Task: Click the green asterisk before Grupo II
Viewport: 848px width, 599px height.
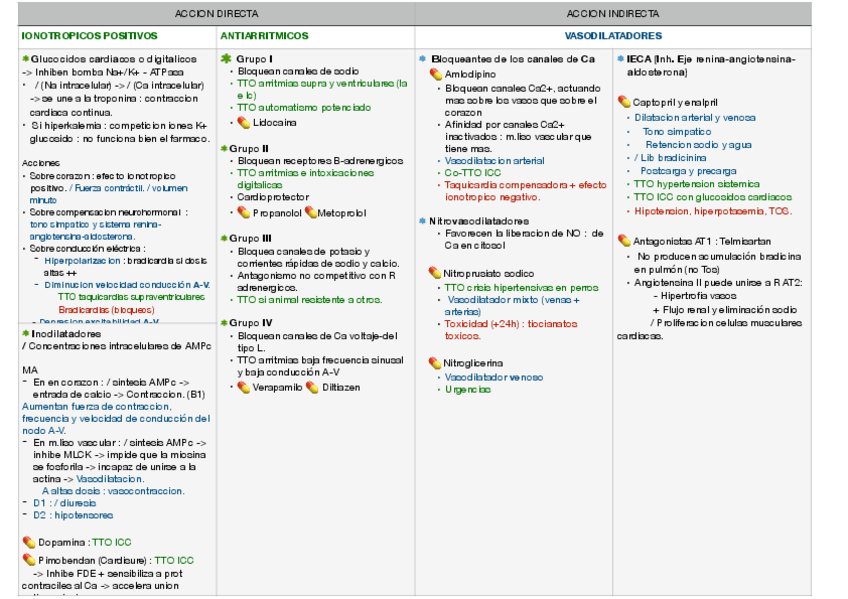Action: [224, 148]
